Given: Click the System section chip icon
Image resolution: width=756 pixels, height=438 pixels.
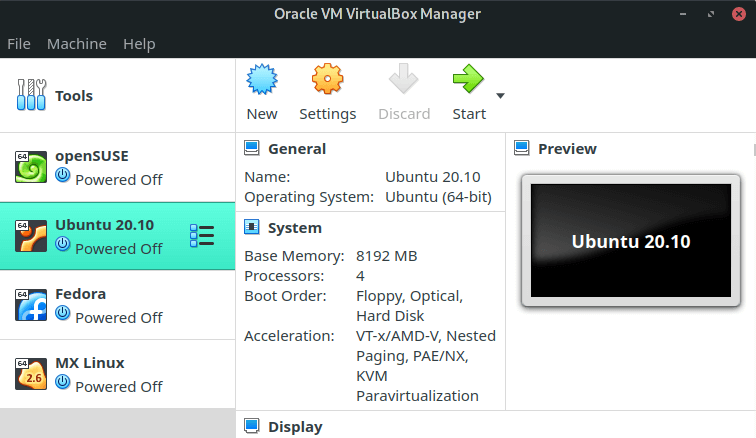Looking at the screenshot, I should pyautogui.click(x=252, y=227).
